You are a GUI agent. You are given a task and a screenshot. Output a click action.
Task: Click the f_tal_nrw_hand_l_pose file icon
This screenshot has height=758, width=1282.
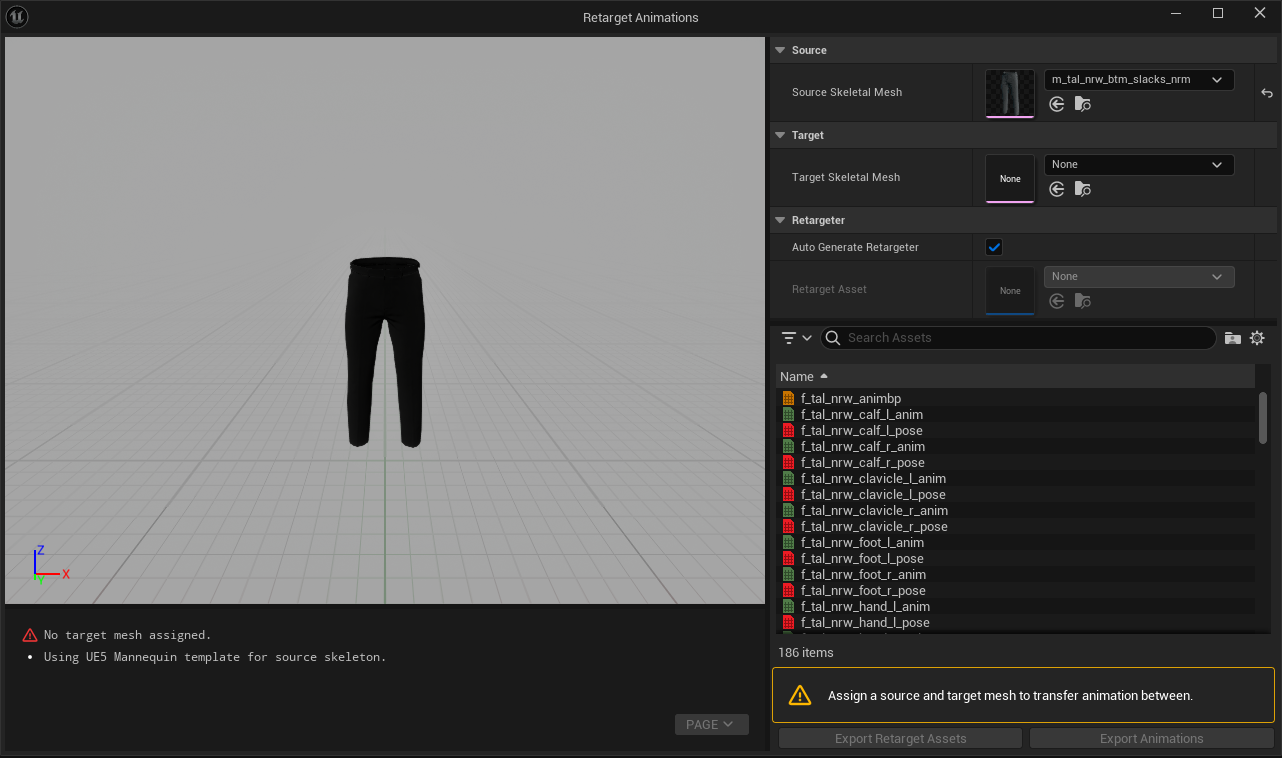coord(788,623)
